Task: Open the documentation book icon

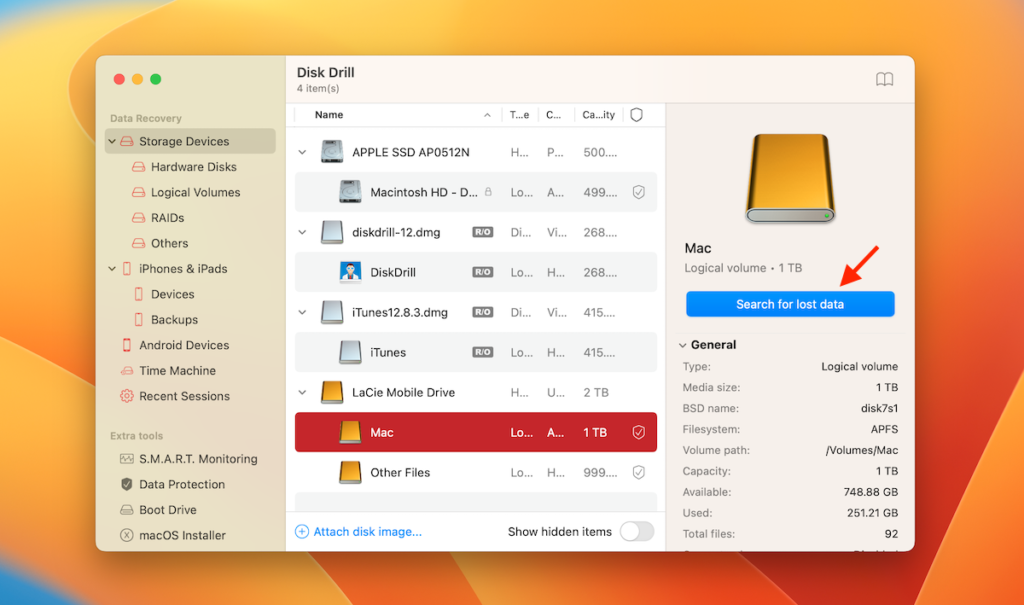Action: (x=884, y=79)
